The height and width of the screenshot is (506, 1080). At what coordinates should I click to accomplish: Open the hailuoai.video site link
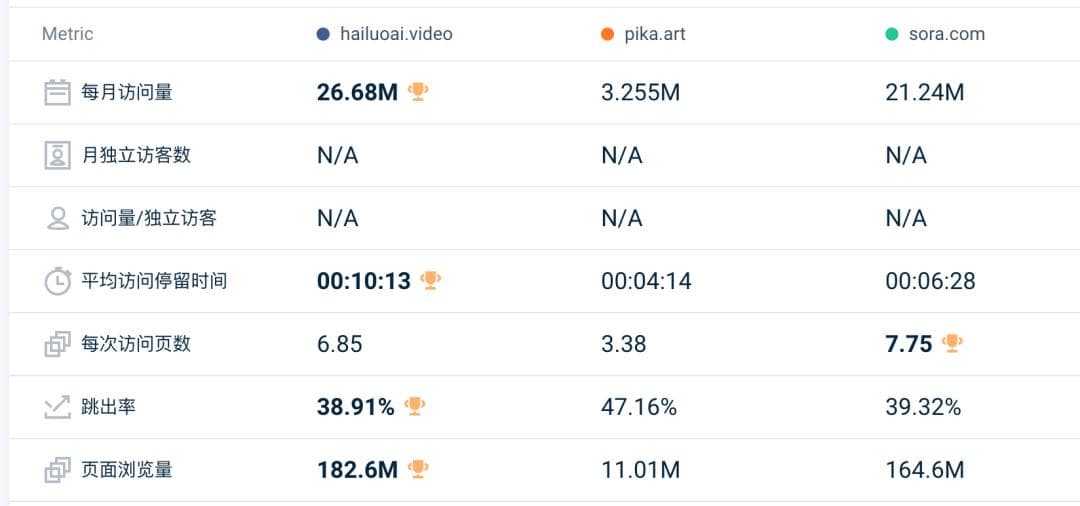[x=396, y=34]
